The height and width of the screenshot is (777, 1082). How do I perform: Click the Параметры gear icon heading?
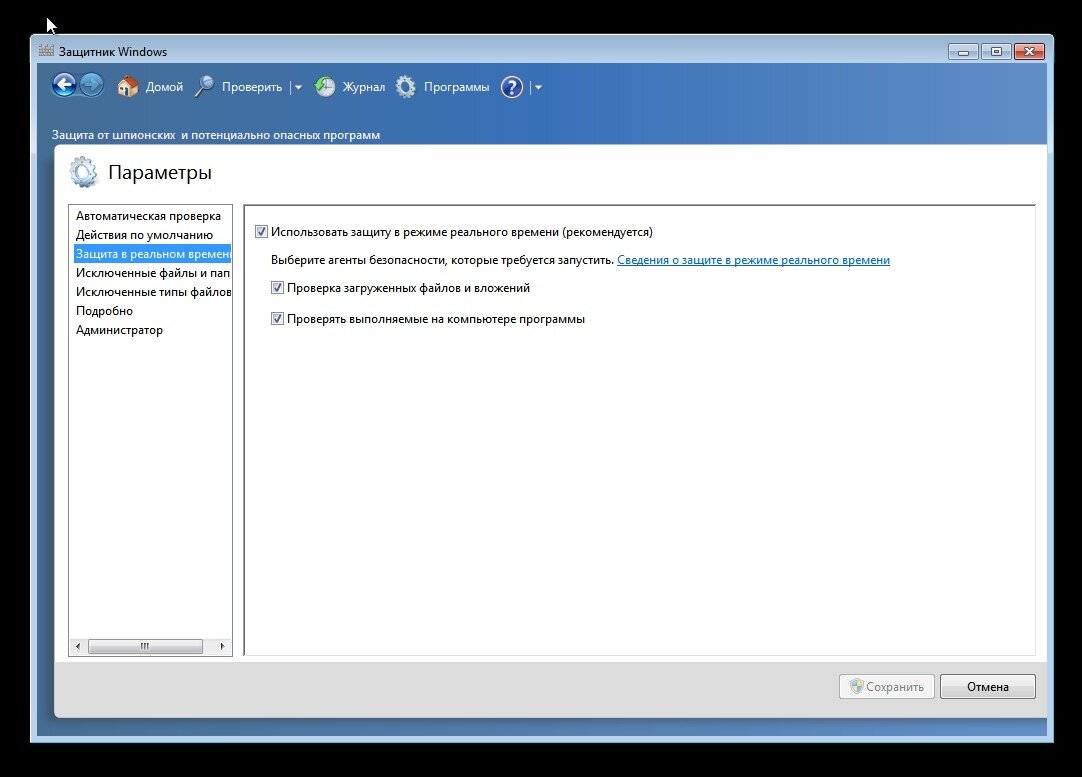(84, 172)
